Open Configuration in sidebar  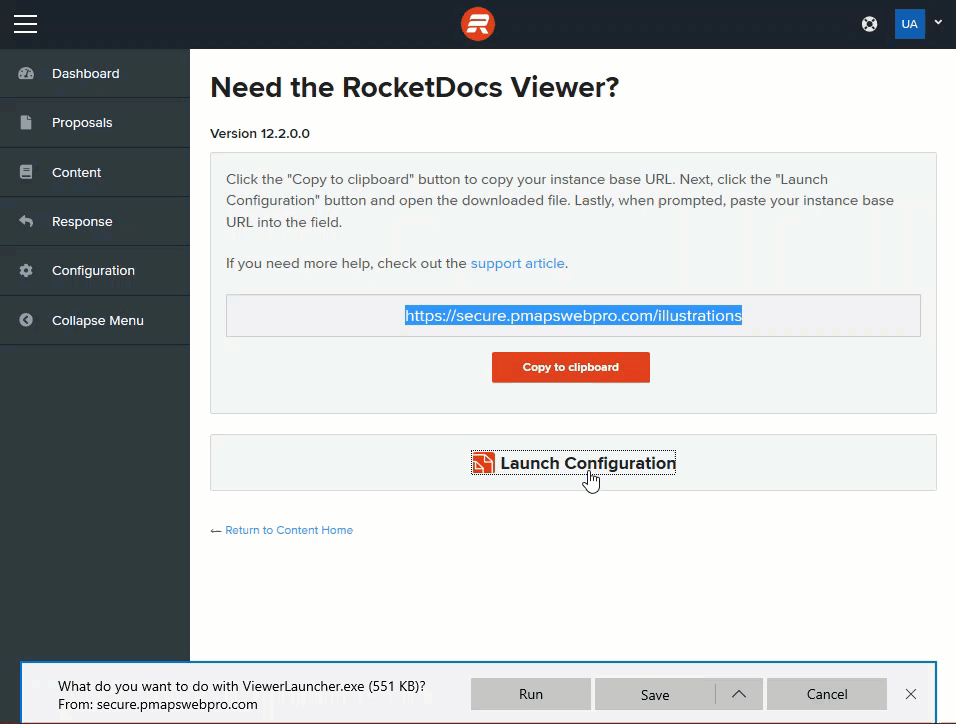[x=93, y=271]
